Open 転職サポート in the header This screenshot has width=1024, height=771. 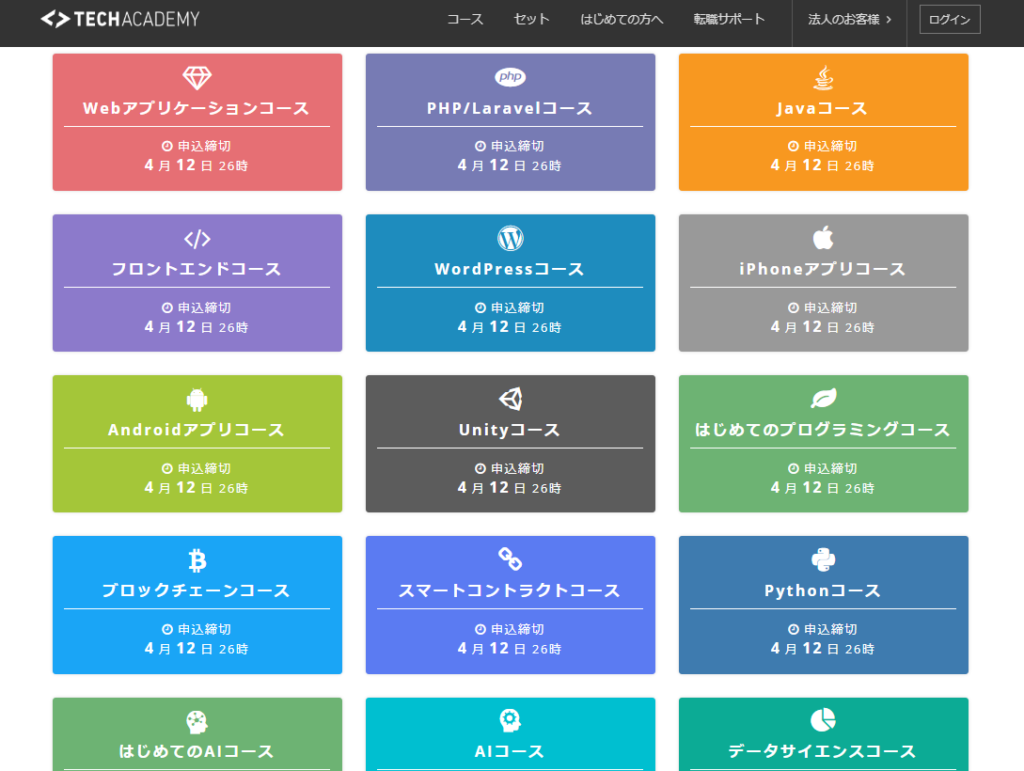coord(729,20)
